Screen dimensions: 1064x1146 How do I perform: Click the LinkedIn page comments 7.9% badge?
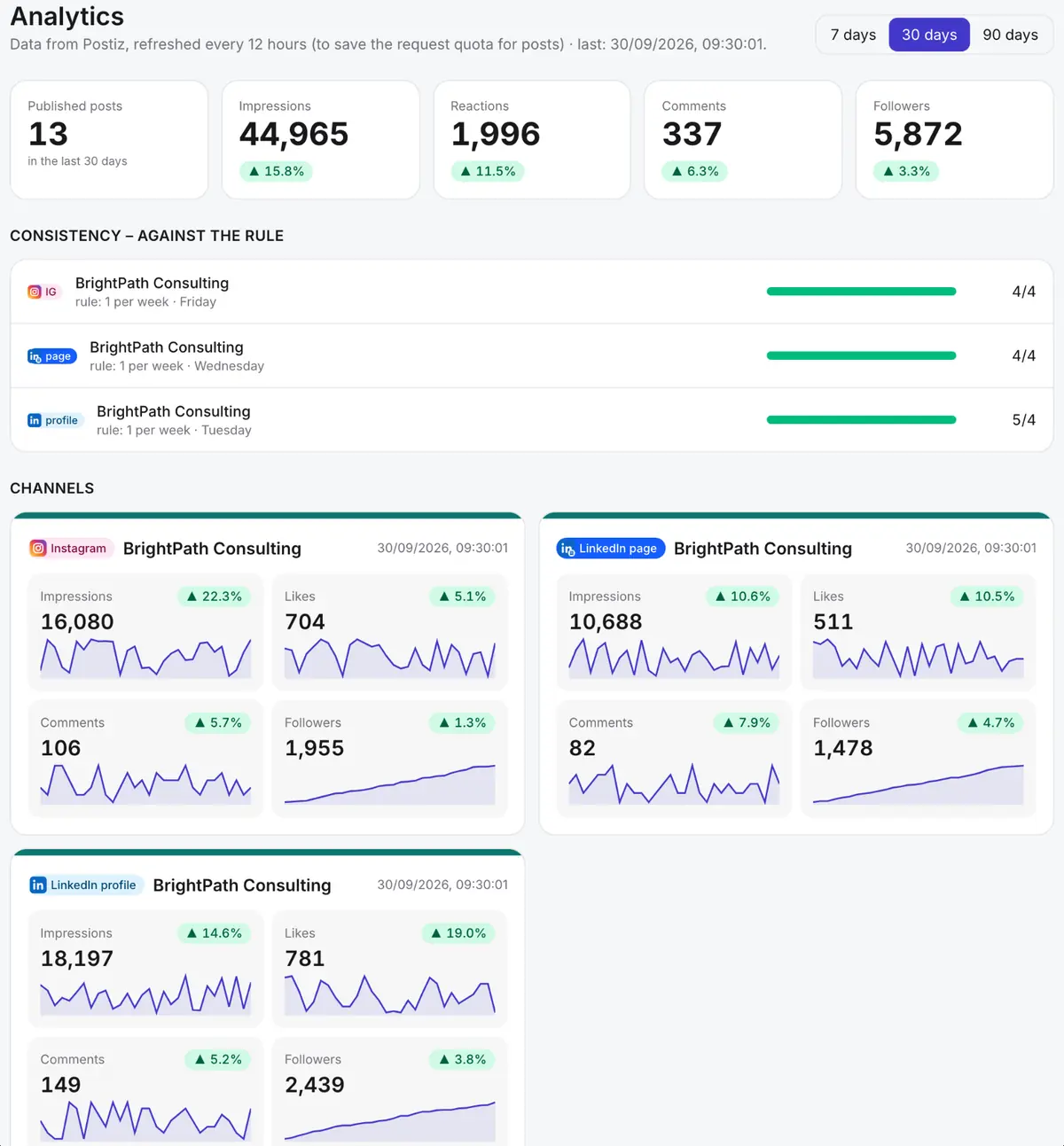pyautogui.click(x=747, y=723)
